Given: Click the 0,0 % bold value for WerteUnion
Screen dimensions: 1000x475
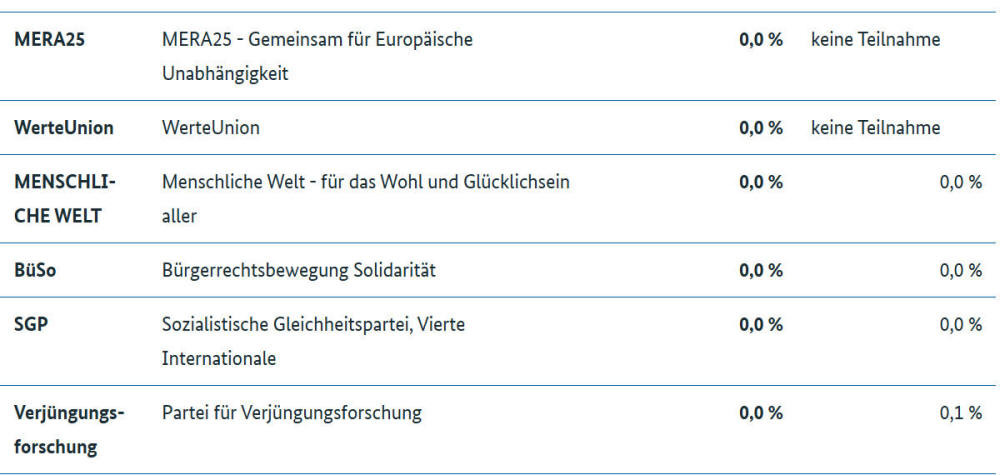Looking at the screenshot, I should point(761,128).
